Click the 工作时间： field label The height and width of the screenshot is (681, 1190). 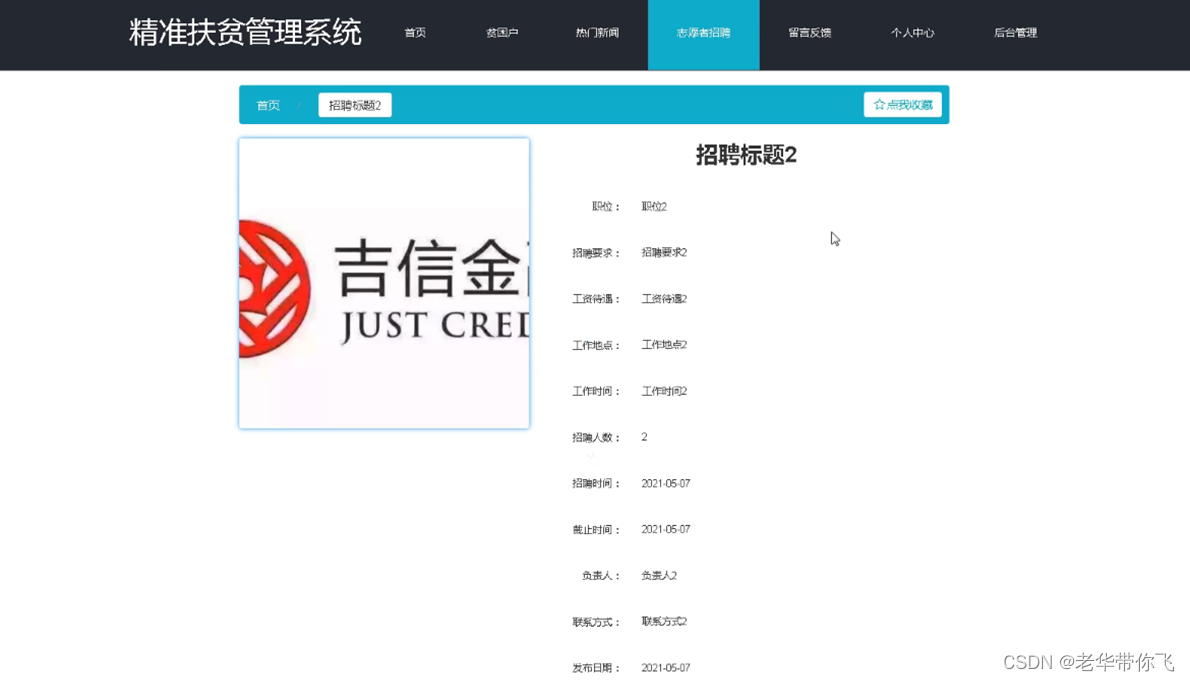tap(596, 391)
